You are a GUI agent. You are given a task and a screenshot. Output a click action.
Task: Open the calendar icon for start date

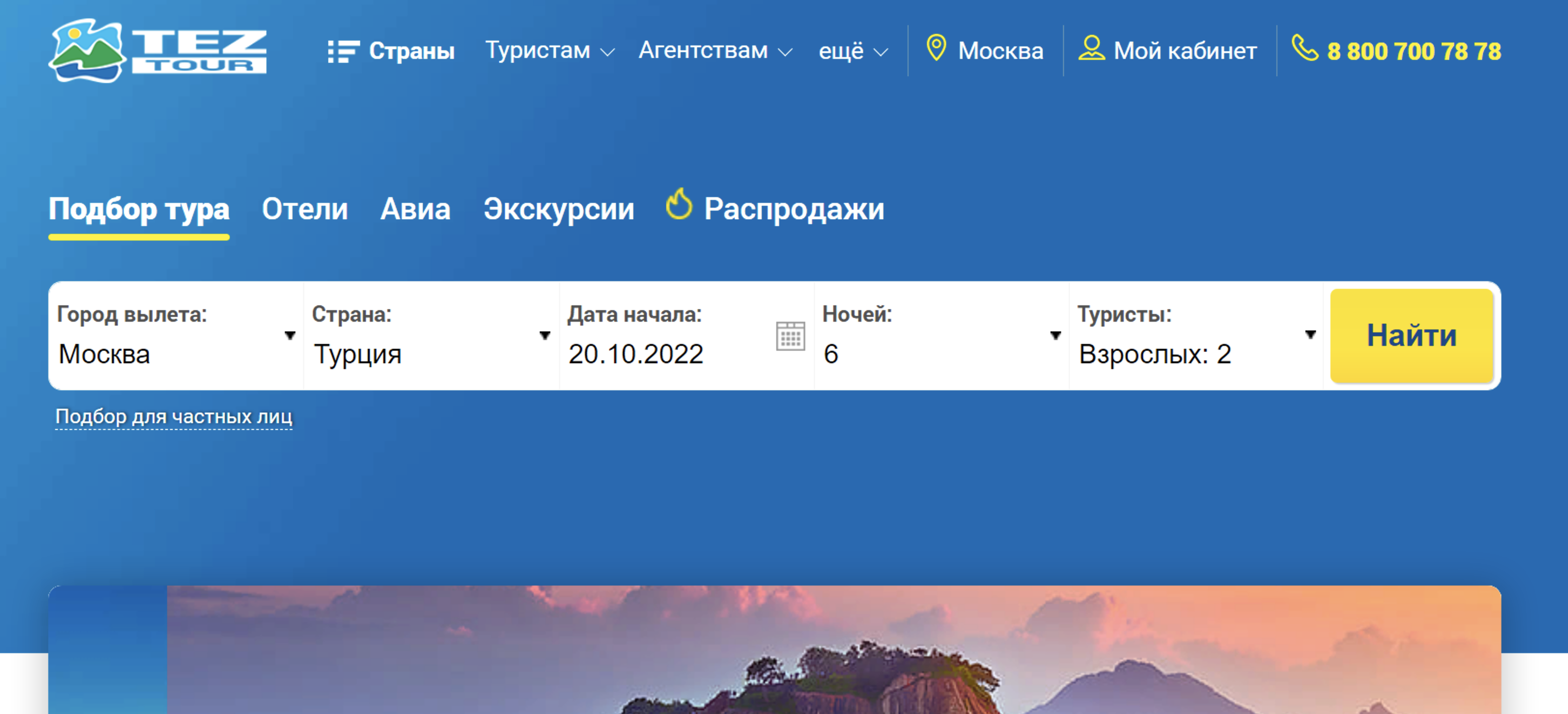click(790, 336)
